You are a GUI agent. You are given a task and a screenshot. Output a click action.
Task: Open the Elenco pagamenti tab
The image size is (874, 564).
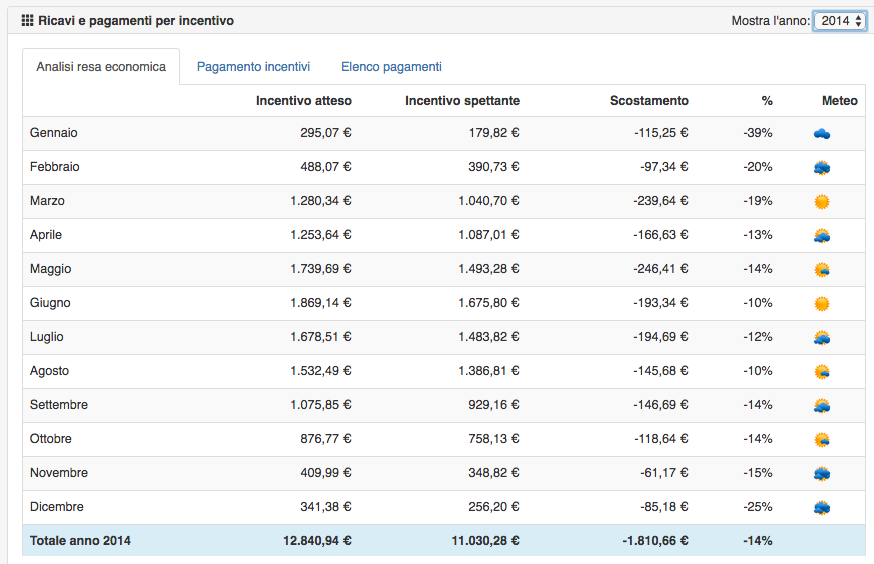pyautogui.click(x=391, y=67)
